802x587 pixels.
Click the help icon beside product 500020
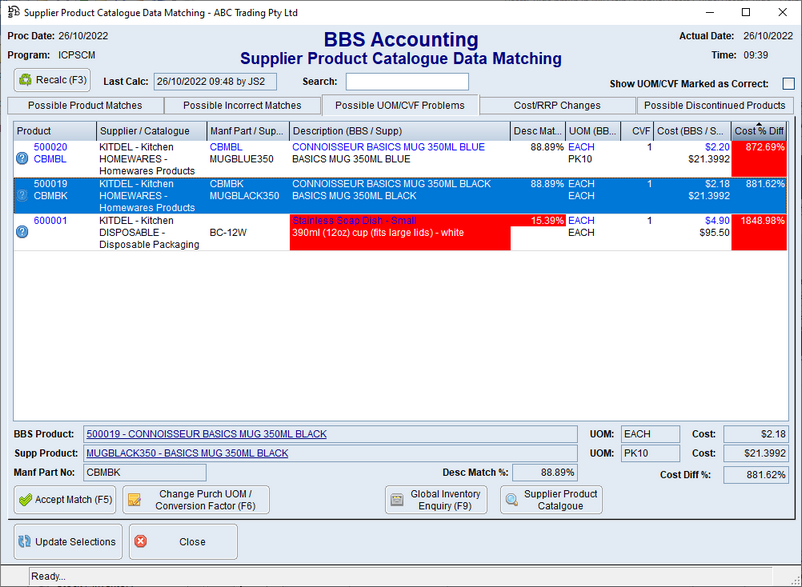click(x=22, y=158)
